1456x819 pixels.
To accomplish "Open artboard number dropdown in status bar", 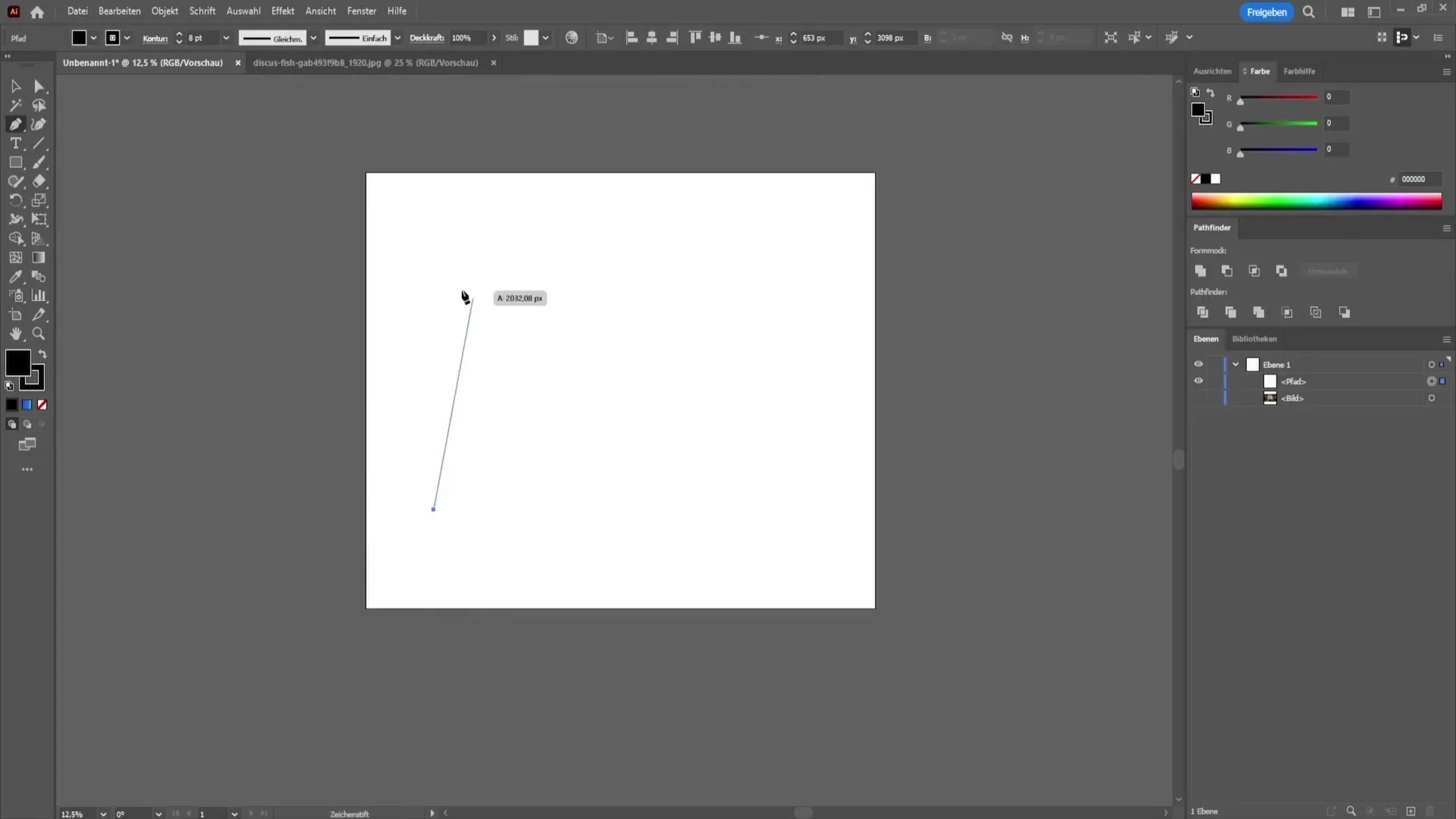I will tap(234, 814).
